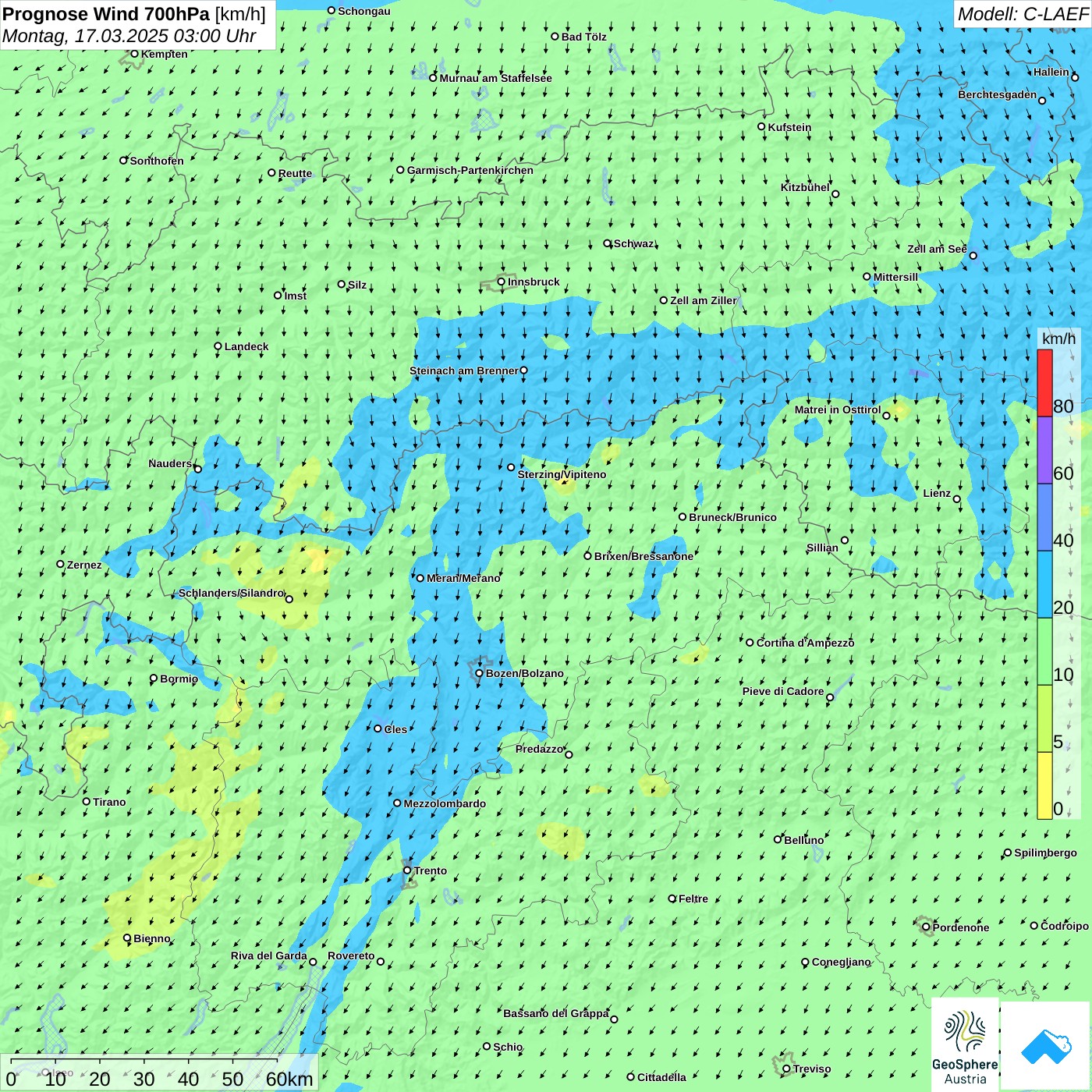Click the Bassano del Grappa label
The height and width of the screenshot is (1092, 1092).
pyautogui.click(x=556, y=1013)
